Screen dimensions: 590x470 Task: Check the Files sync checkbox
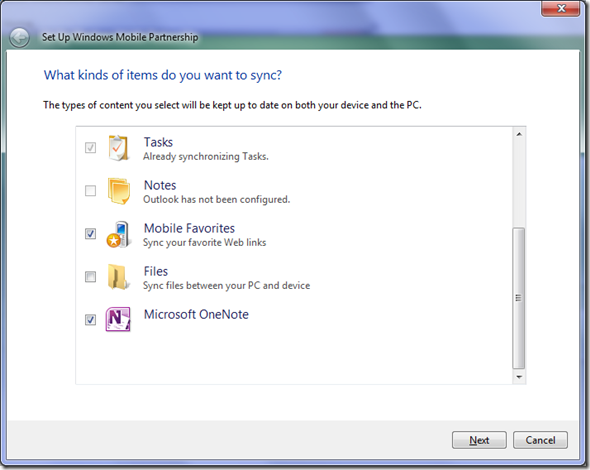coord(90,277)
